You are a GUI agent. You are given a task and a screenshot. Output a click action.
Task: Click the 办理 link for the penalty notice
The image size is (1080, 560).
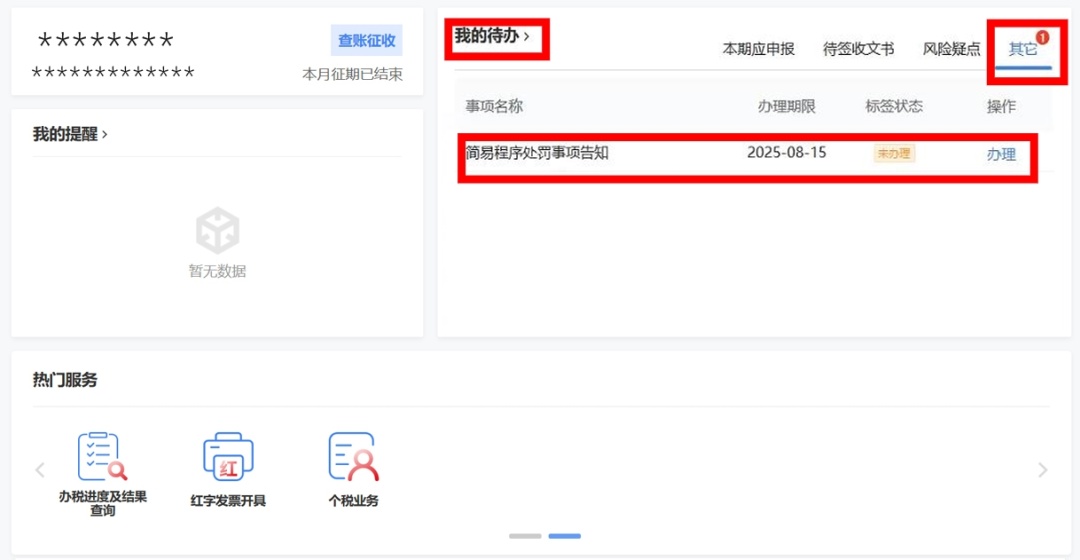tap(1001, 154)
